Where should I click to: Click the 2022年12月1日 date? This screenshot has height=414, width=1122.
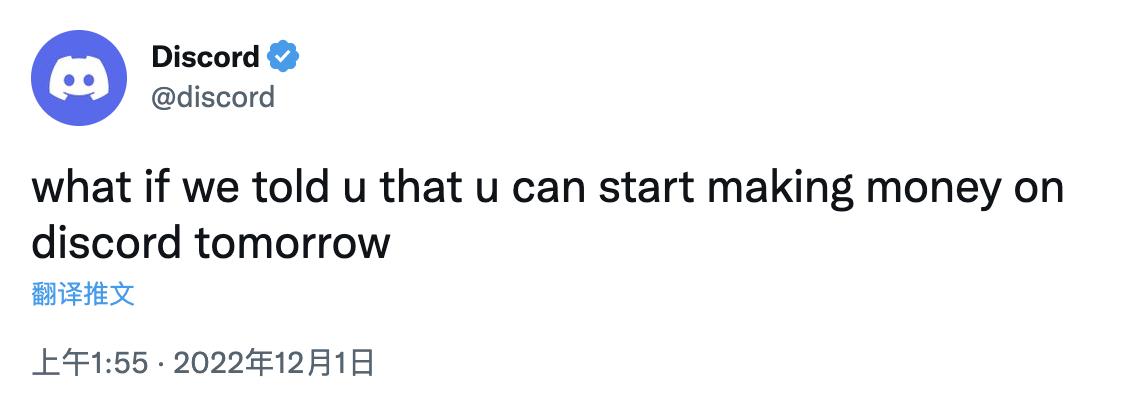click(273, 362)
